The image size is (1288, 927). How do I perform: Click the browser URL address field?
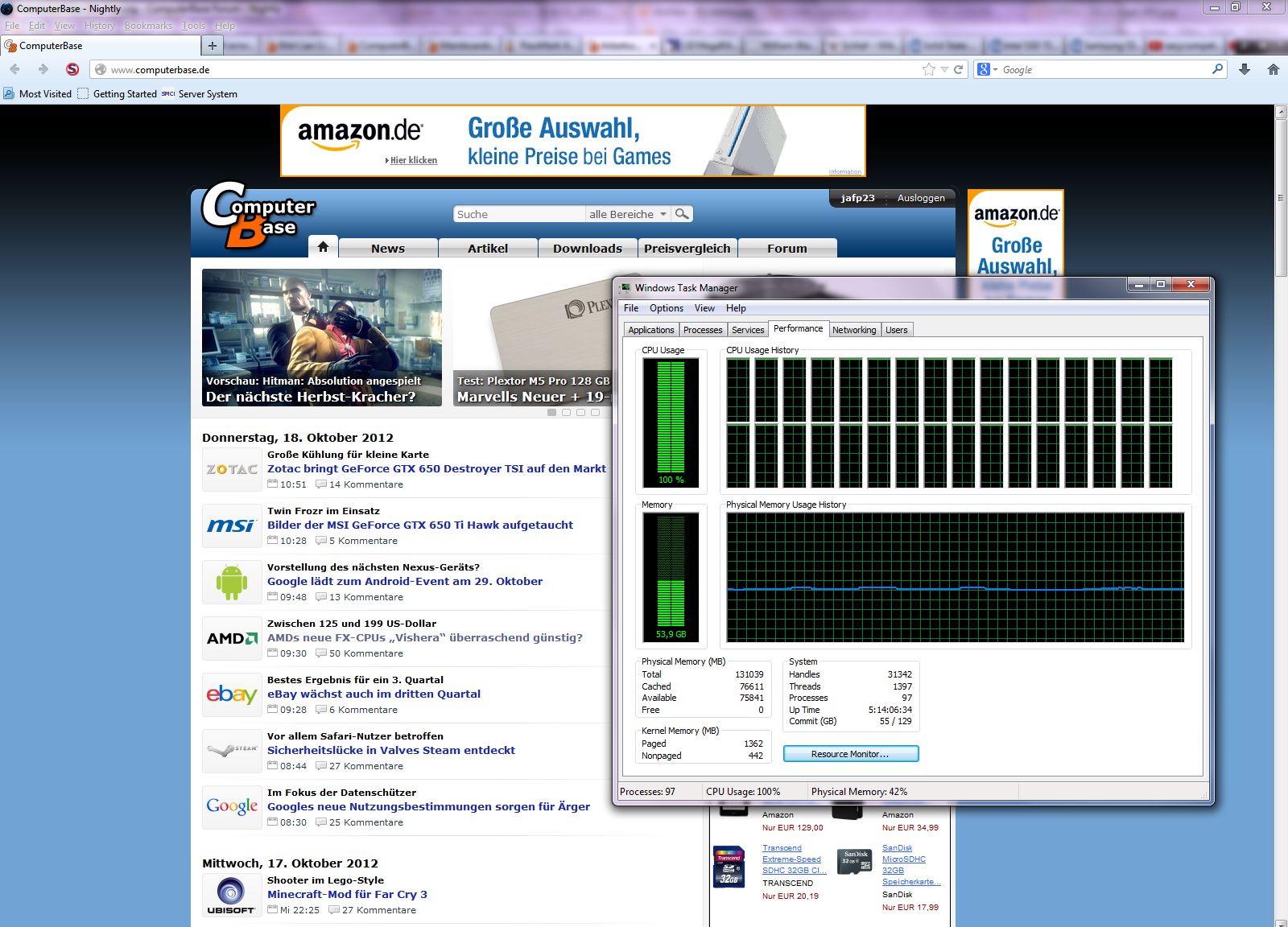515,69
